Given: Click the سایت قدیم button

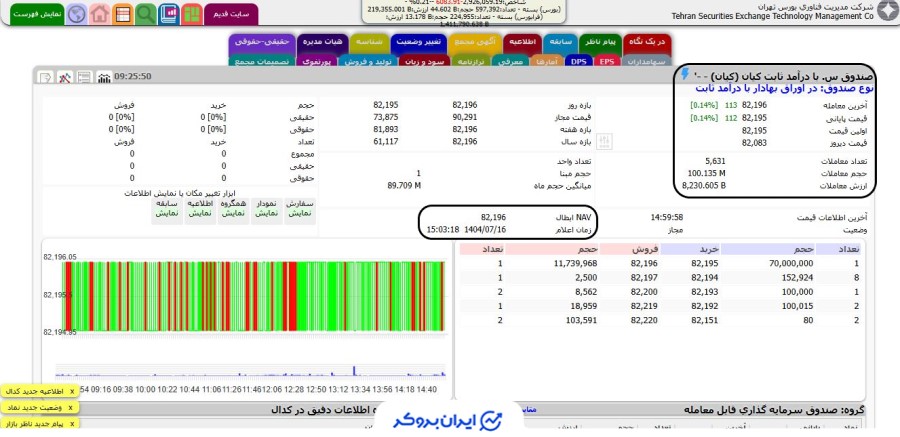Looking at the screenshot, I should pyautogui.click(x=231, y=14).
